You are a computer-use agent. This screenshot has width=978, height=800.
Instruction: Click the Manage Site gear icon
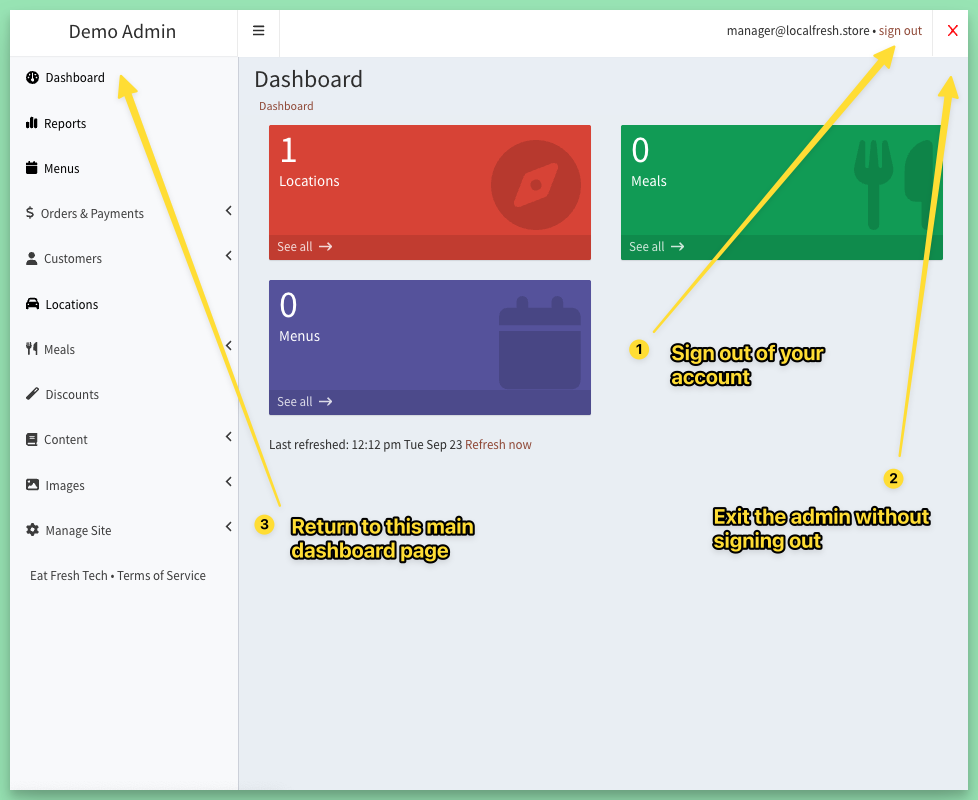pyautogui.click(x=32, y=530)
